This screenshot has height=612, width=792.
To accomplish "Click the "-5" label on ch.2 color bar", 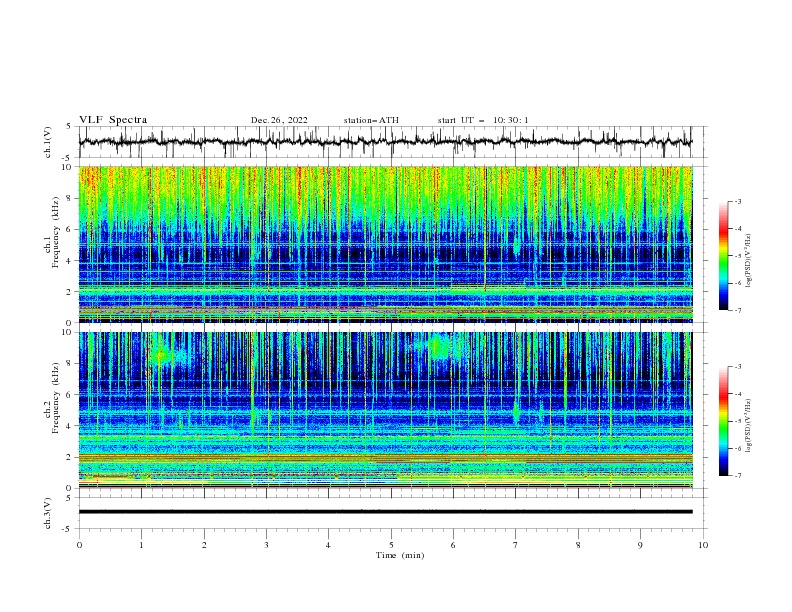I will [x=737, y=421].
